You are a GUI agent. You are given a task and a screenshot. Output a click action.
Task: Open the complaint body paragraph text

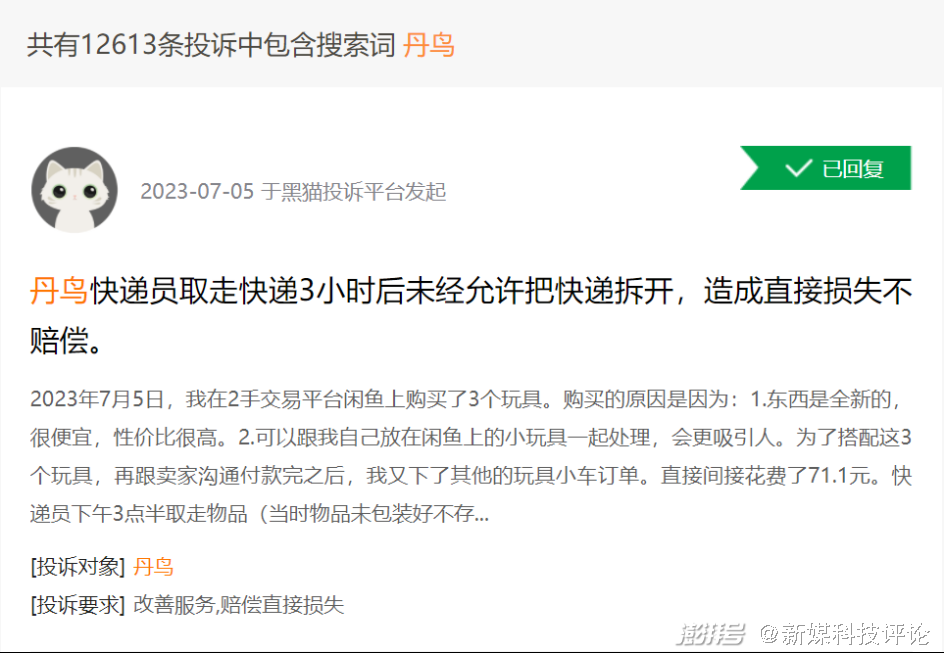471,457
